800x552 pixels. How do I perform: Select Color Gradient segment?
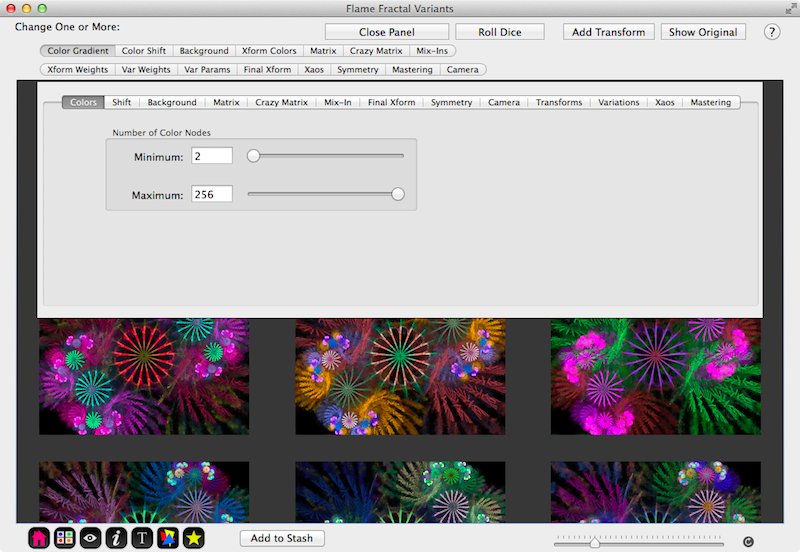(x=78, y=51)
